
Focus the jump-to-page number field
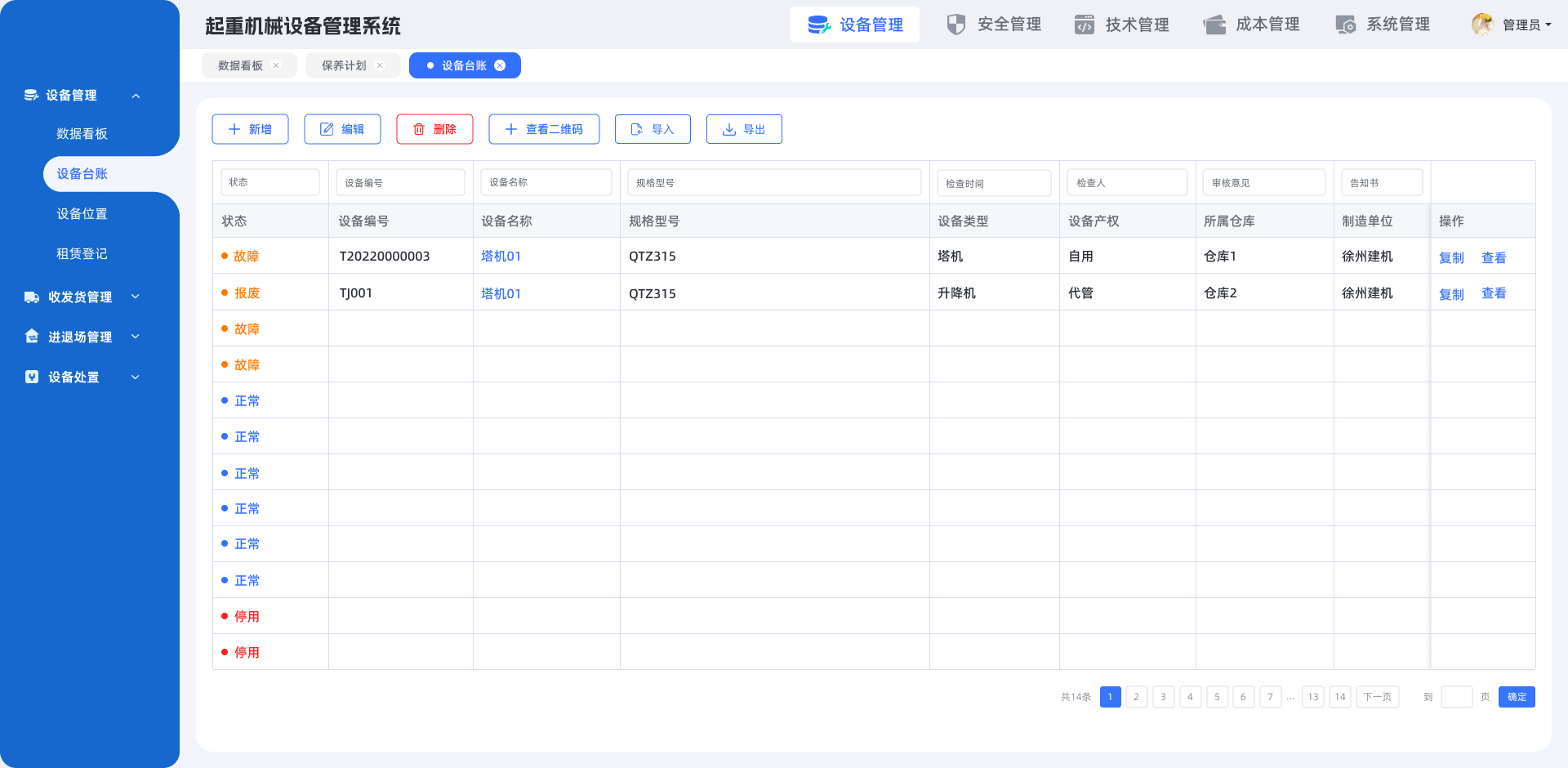(1456, 697)
